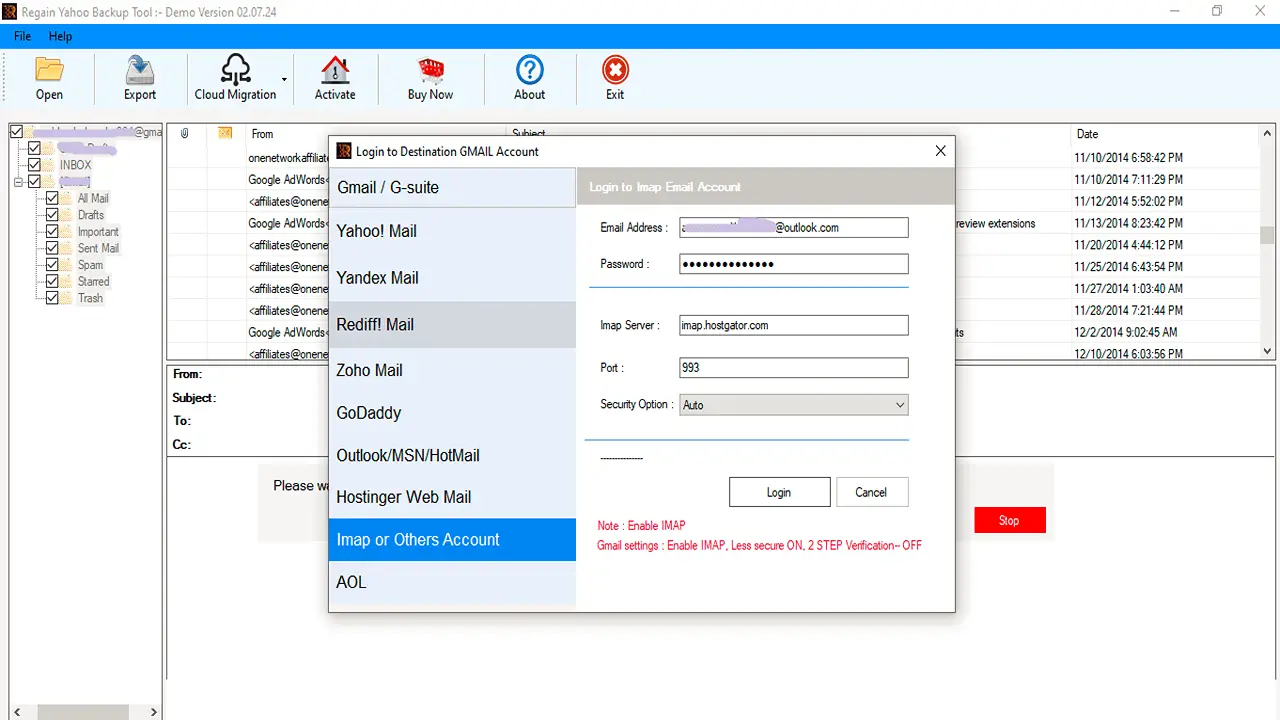Click the Open folder icon in toolbar
The width and height of the screenshot is (1280, 720).
coord(49,70)
